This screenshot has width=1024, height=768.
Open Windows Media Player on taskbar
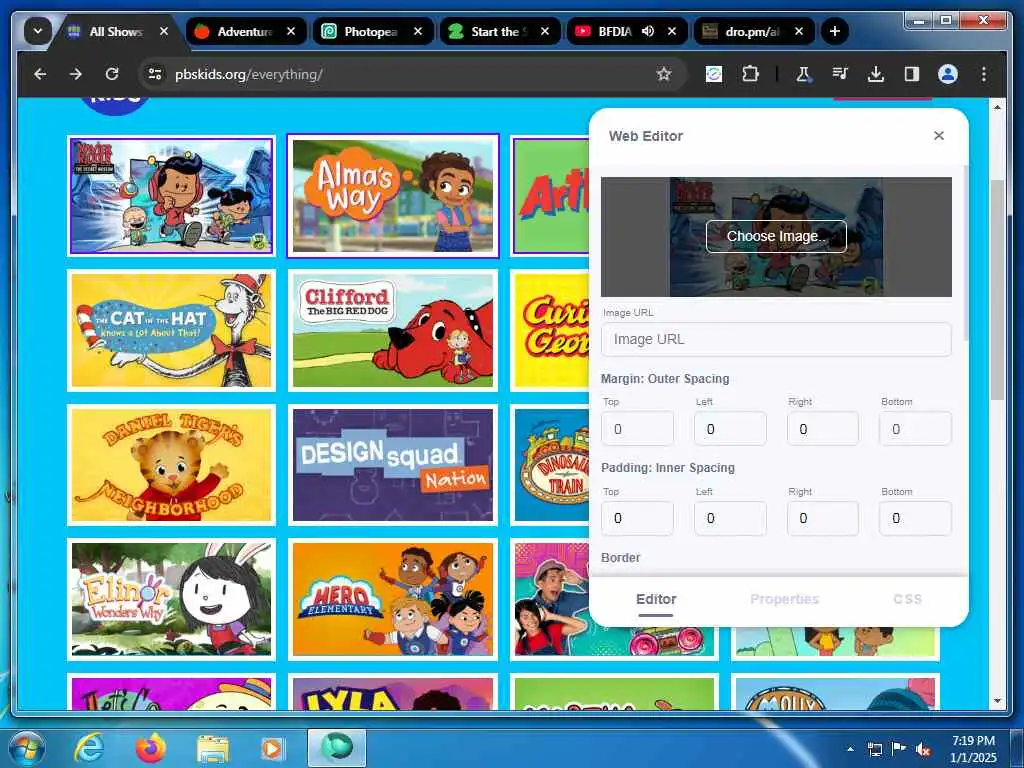coord(272,749)
